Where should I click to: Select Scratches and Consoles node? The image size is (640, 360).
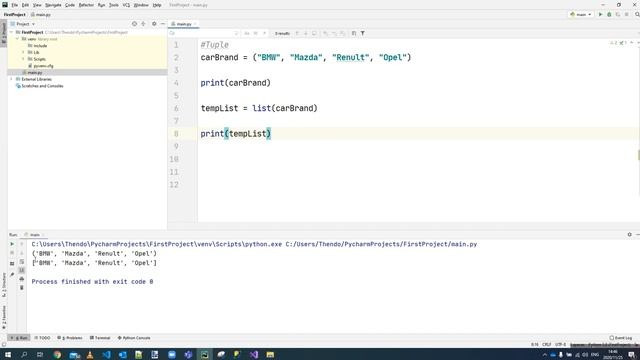[39, 86]
